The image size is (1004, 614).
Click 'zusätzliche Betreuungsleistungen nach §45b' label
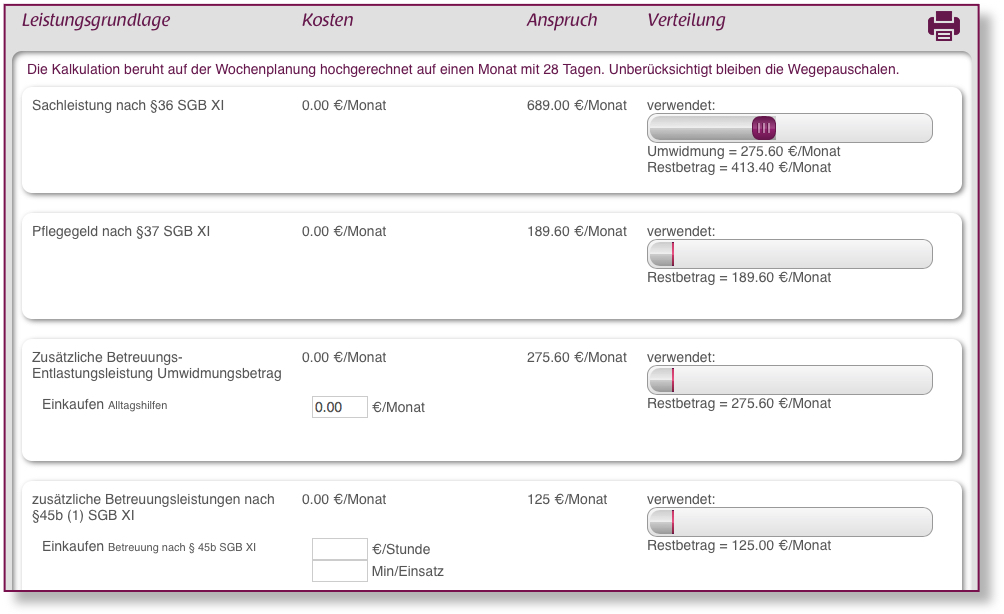point(153,508)
